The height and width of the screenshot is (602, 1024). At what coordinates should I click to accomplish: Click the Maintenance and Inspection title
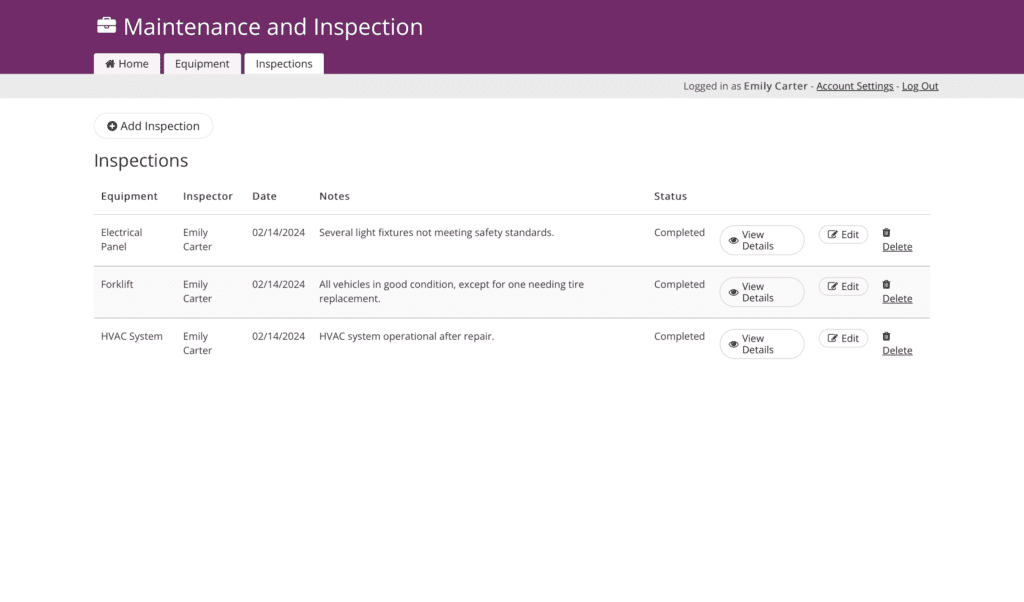pos(273,27)
